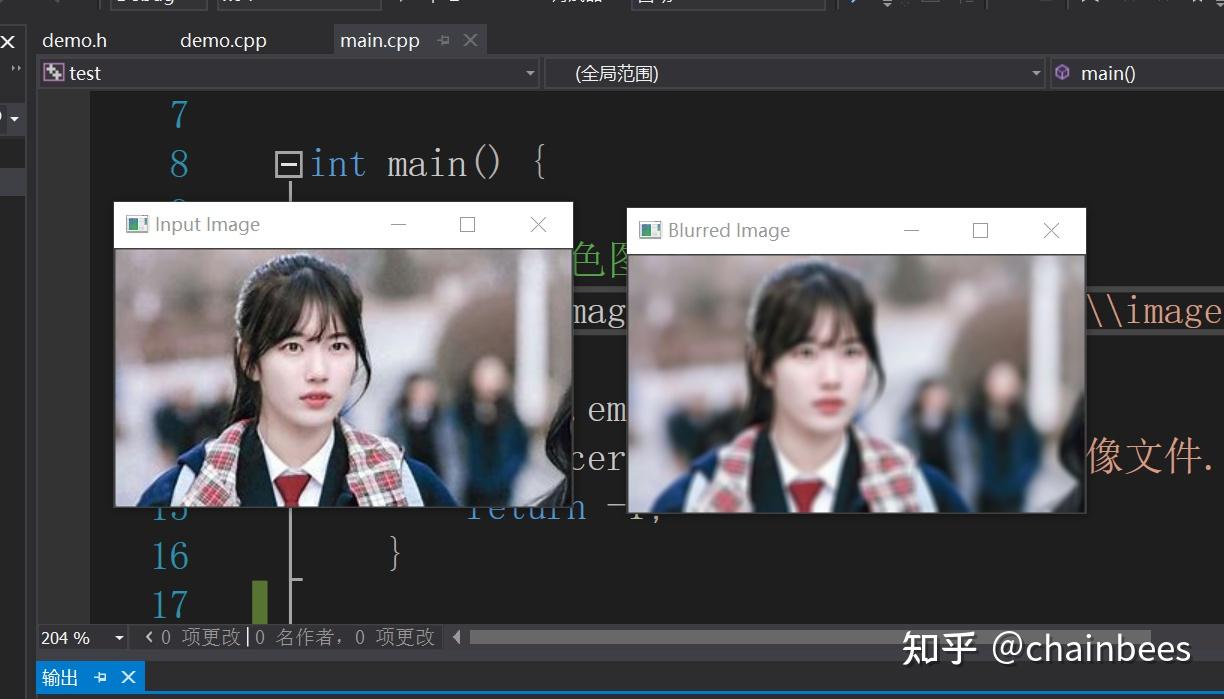This screenshot has height=699, width=1224.
Task: Click main() in the code on line 8
Action: (x=444, y=163)
